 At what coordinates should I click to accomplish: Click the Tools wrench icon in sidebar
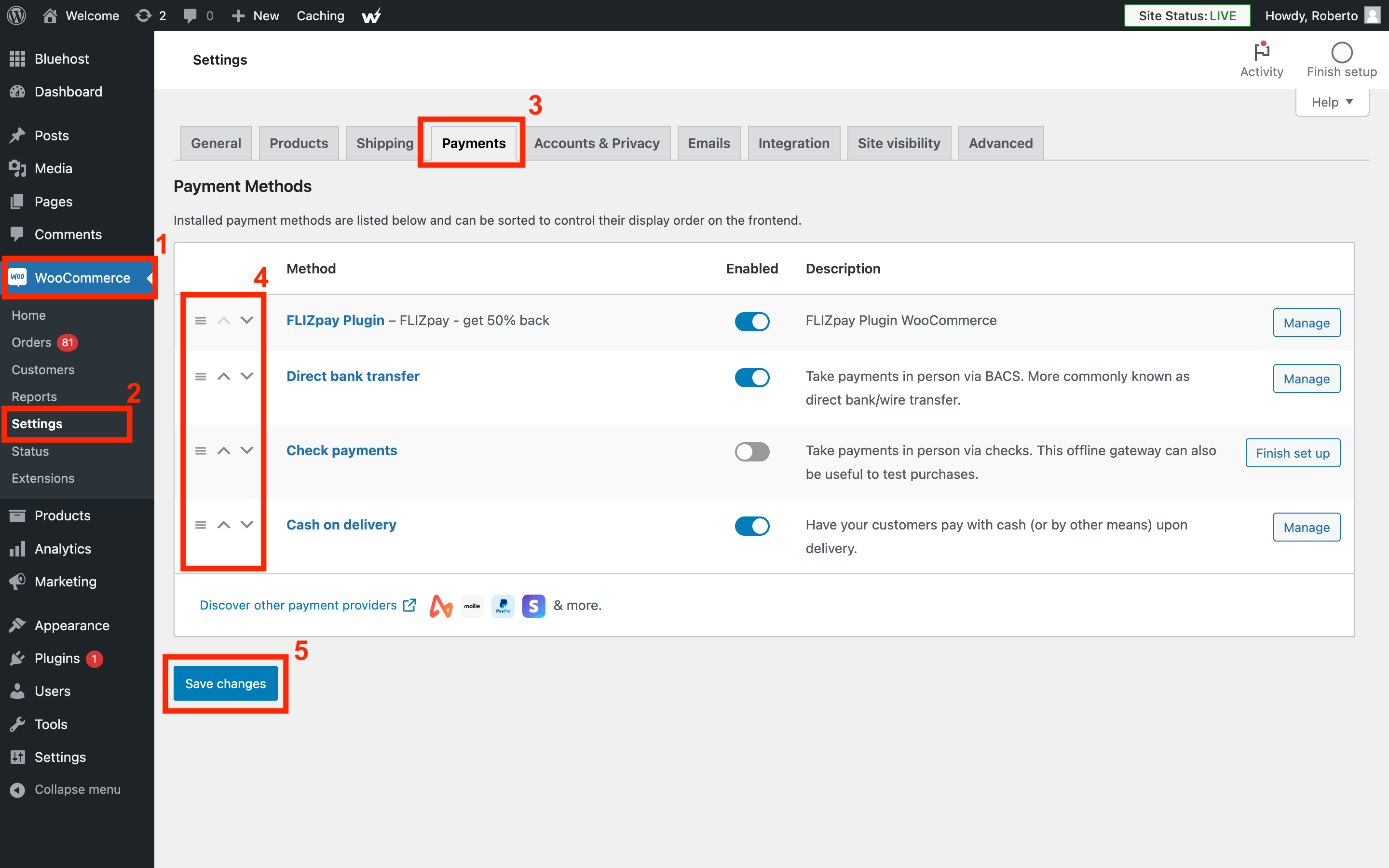pos(17,724)
